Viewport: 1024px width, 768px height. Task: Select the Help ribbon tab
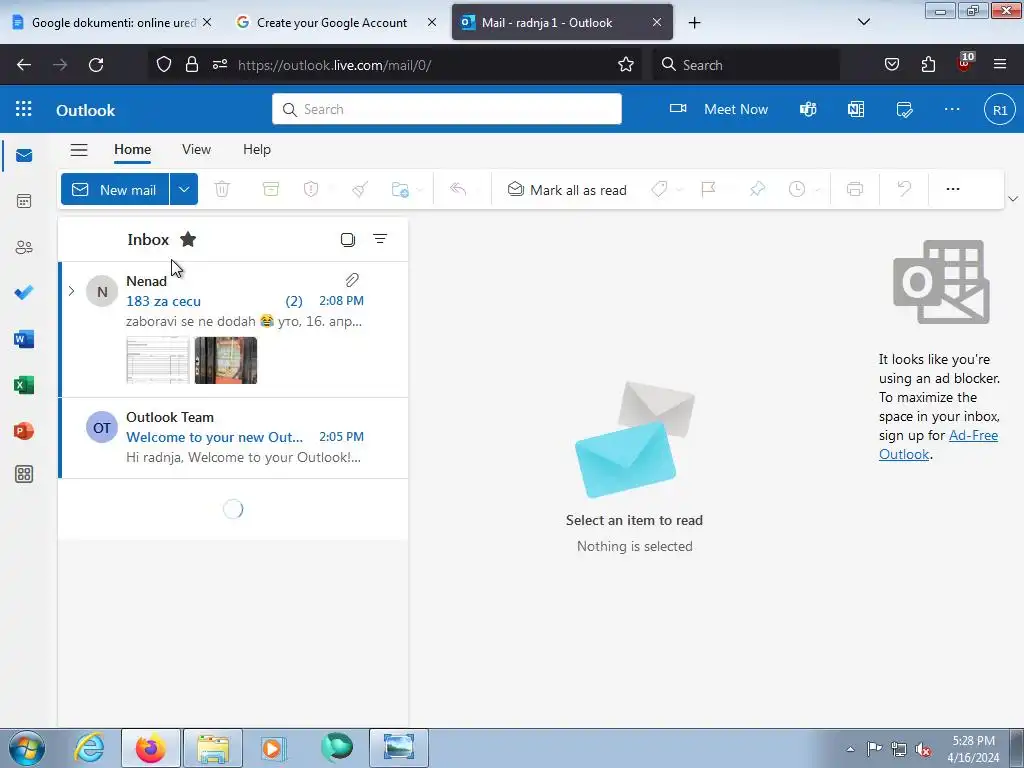257,150
